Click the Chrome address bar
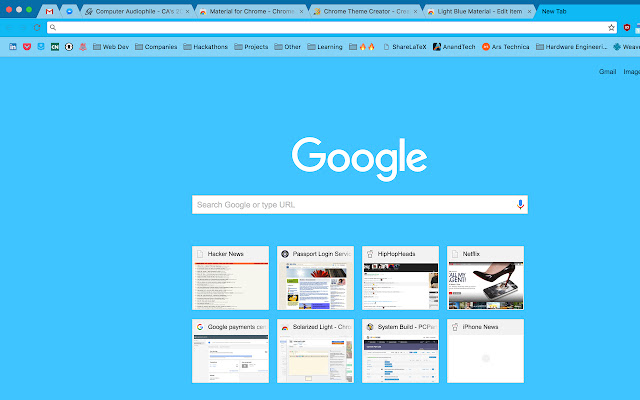Screen dimensions: 640x400 pyautogui.click(x=331, y=27)
